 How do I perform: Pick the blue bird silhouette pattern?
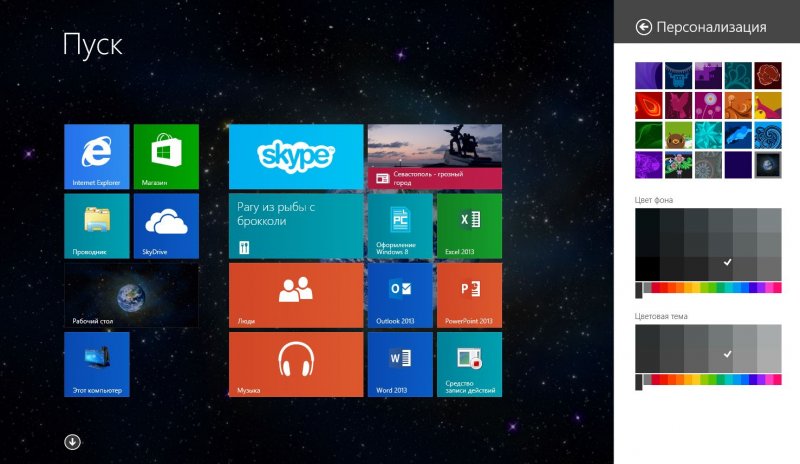[738, 135]
